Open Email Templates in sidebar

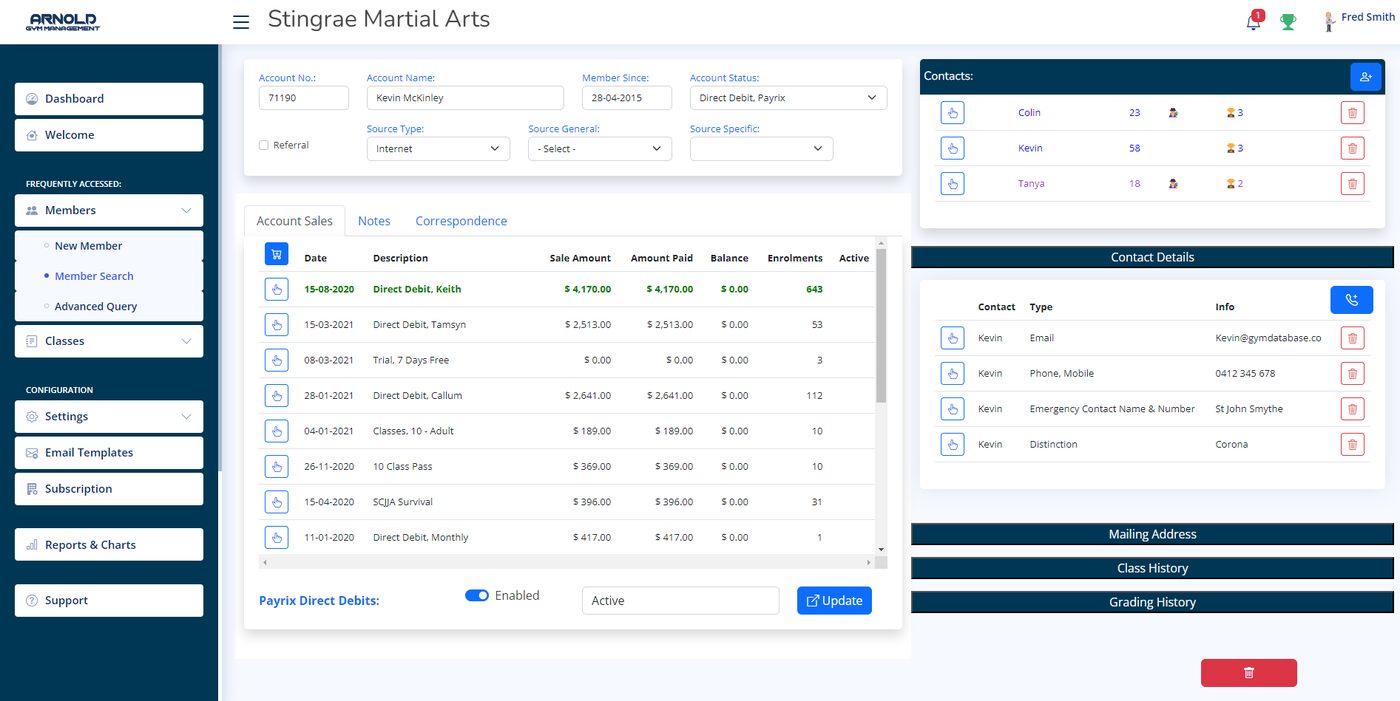[x=109, y=453]
